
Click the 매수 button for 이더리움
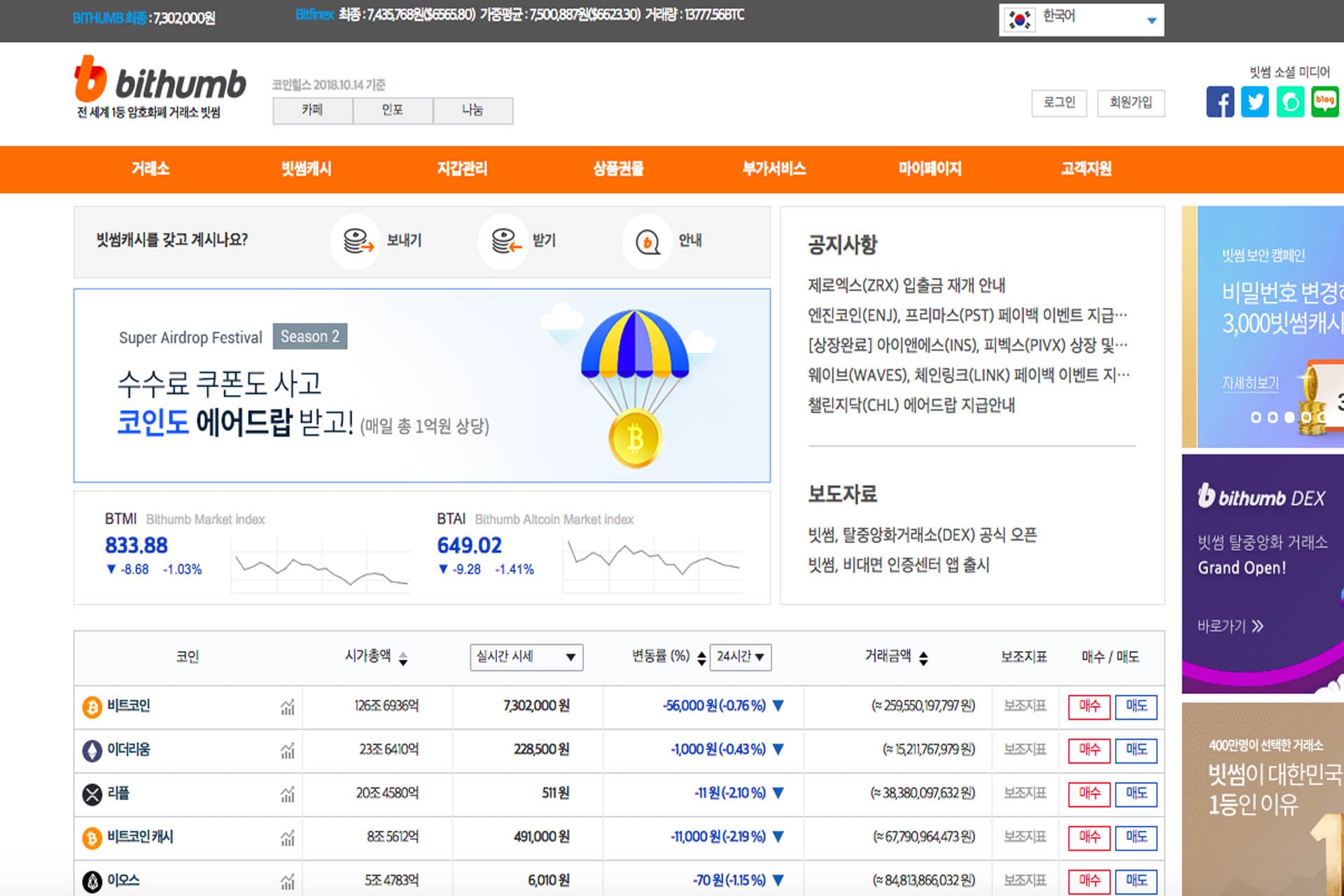1088,750
